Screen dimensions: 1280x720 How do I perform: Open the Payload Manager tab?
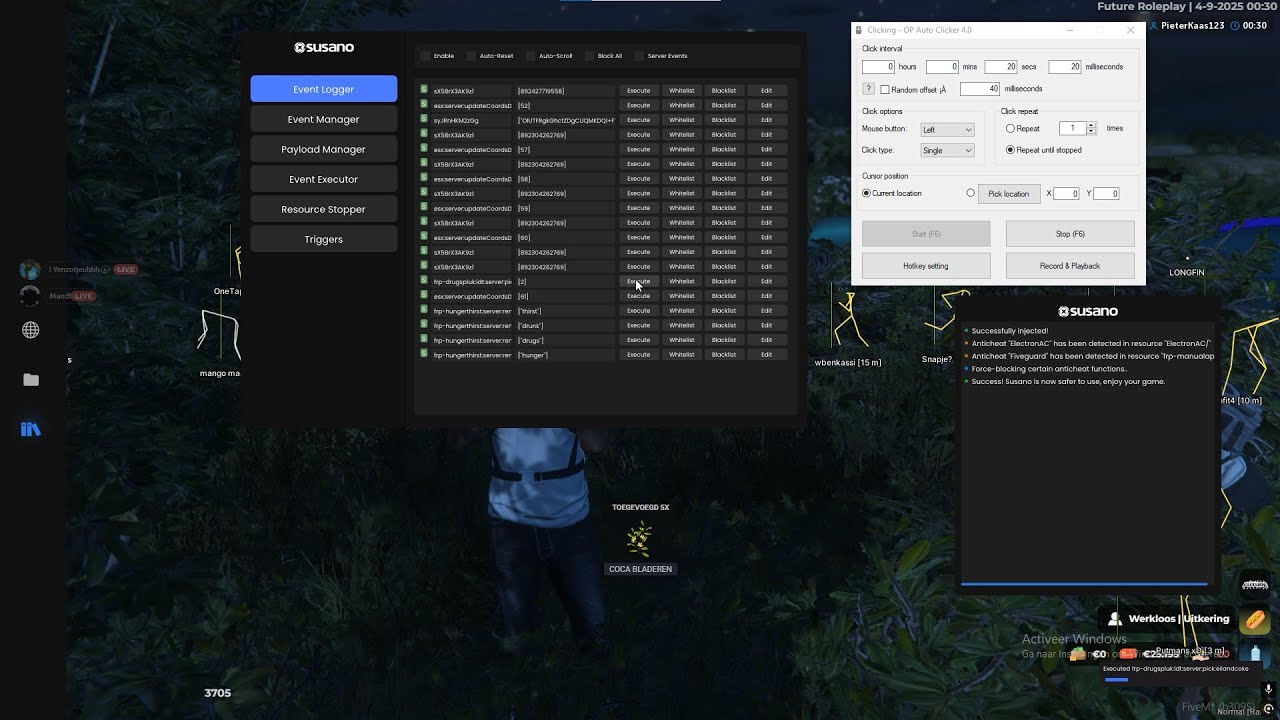click(x=323, y=149)
